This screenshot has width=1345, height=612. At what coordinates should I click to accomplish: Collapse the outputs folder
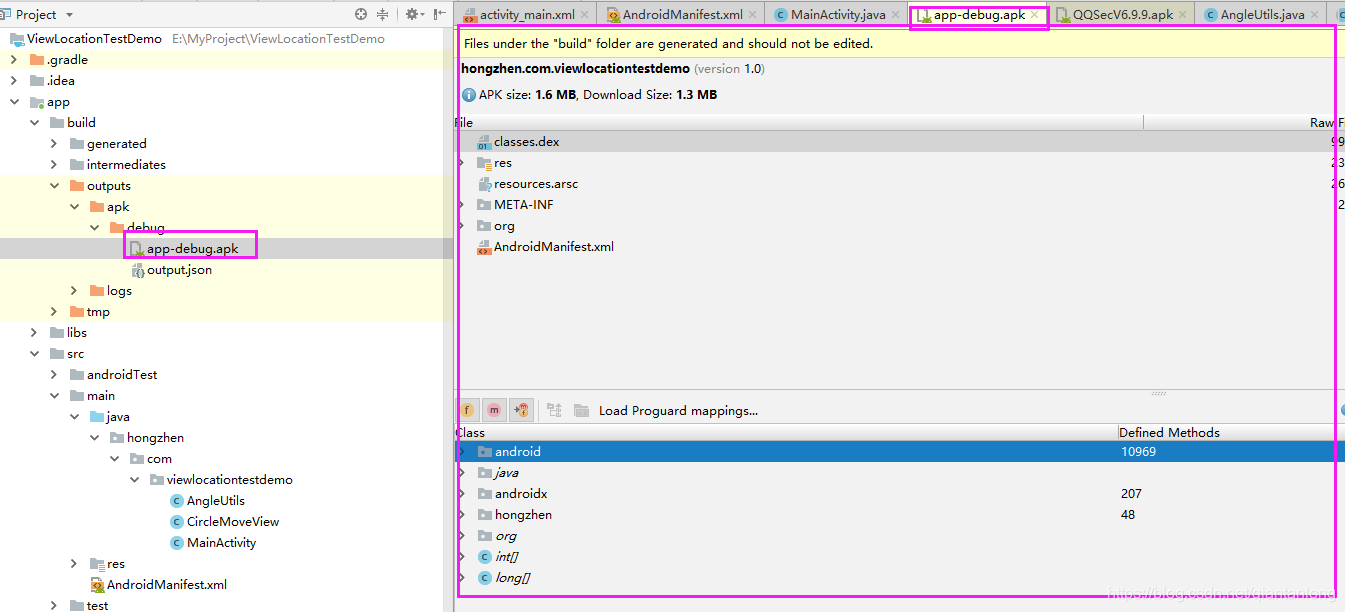point(55,186)
